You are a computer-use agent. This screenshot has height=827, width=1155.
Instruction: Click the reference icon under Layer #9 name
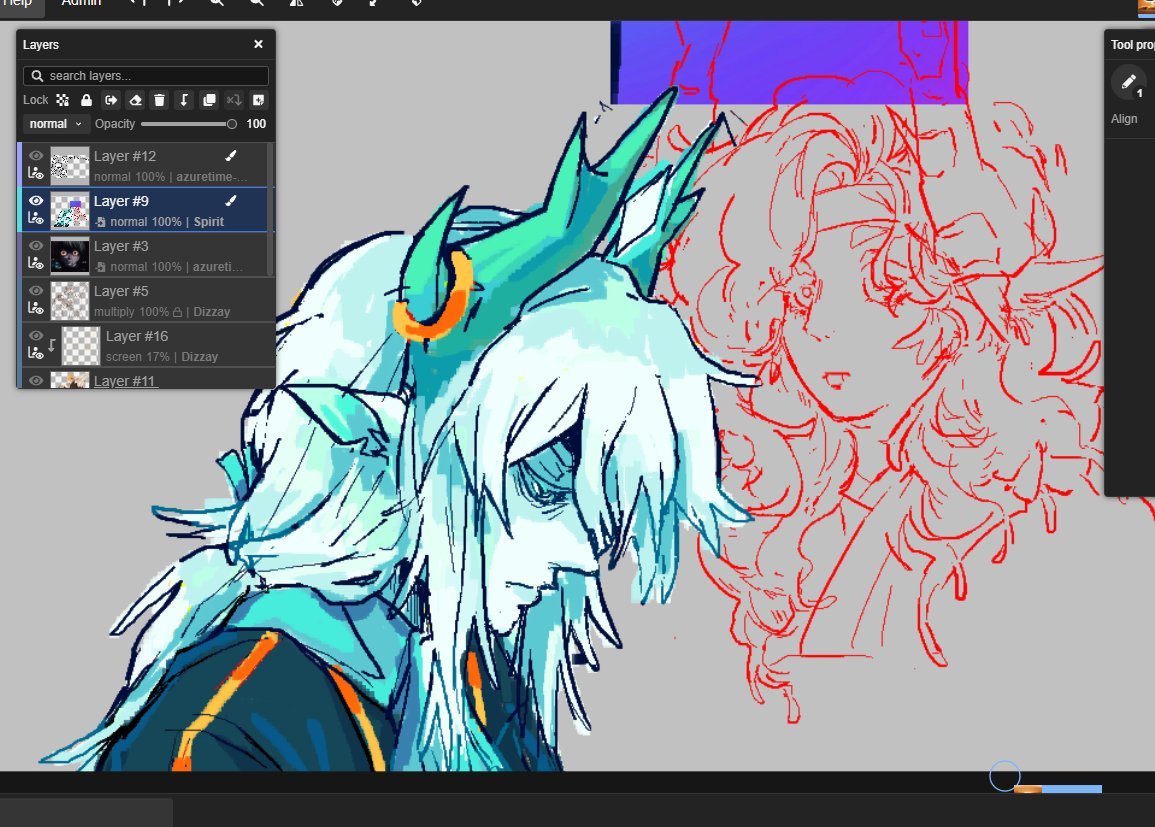101,222
